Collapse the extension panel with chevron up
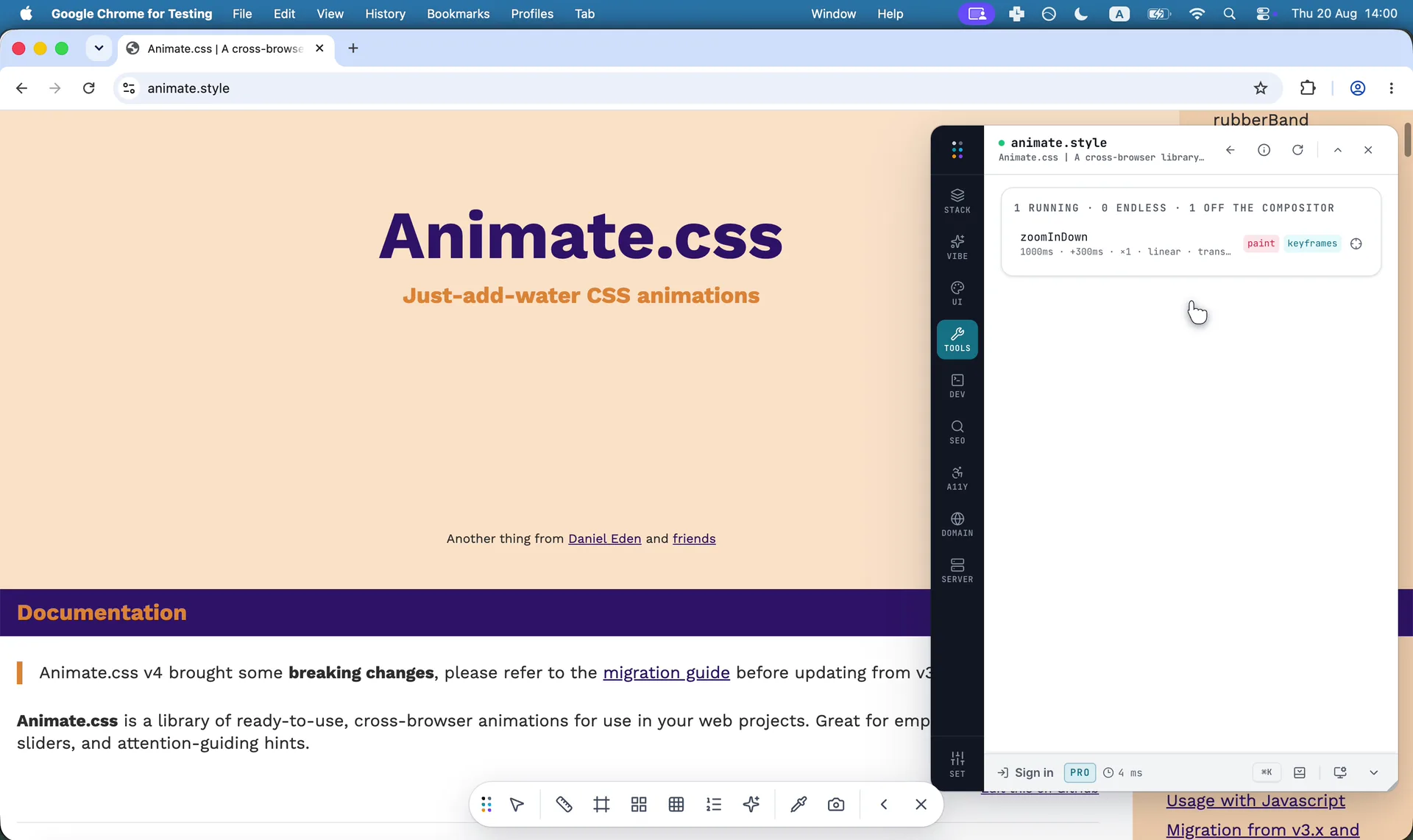The image size is (1413, 840). pos(1338,150)
